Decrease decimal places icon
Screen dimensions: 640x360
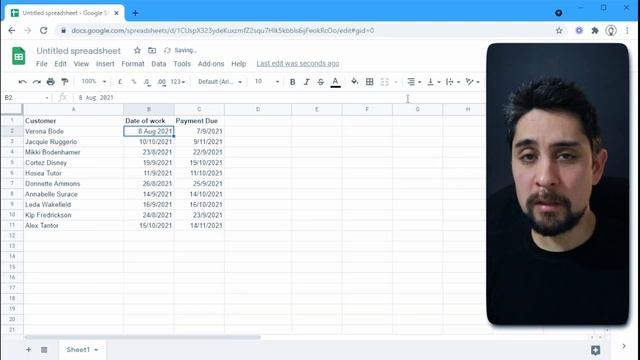tap(147, 82)
